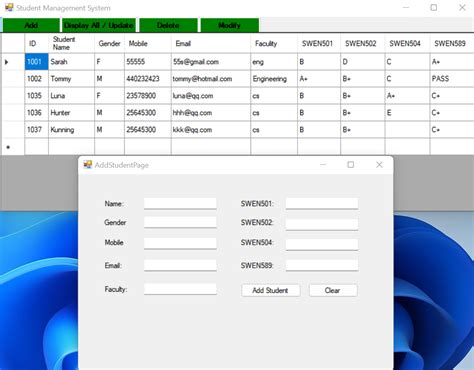Viewport: 474px width, 370px height.
Task: Click email cell hhh@qq.com
Action: click(x=211, y=113)
